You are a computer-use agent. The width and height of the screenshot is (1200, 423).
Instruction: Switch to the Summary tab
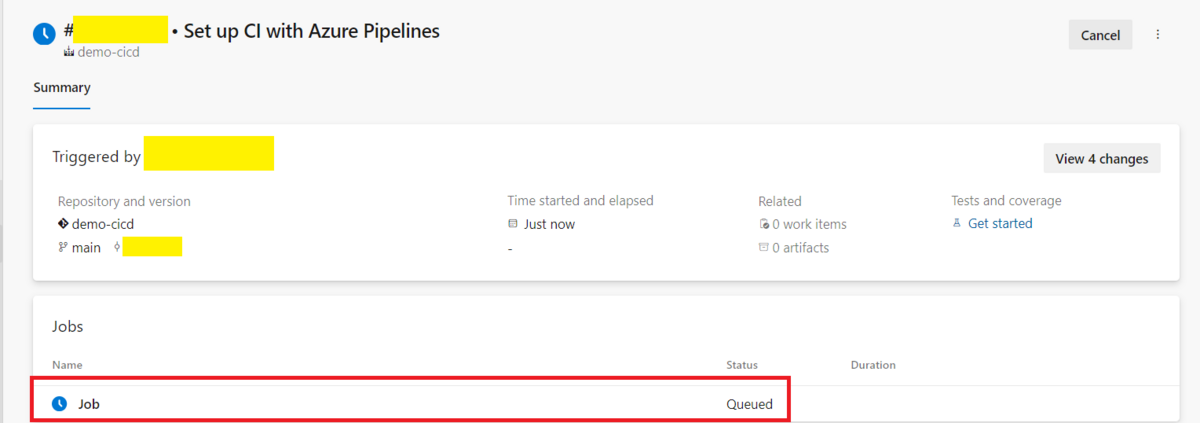pos(62,88)
